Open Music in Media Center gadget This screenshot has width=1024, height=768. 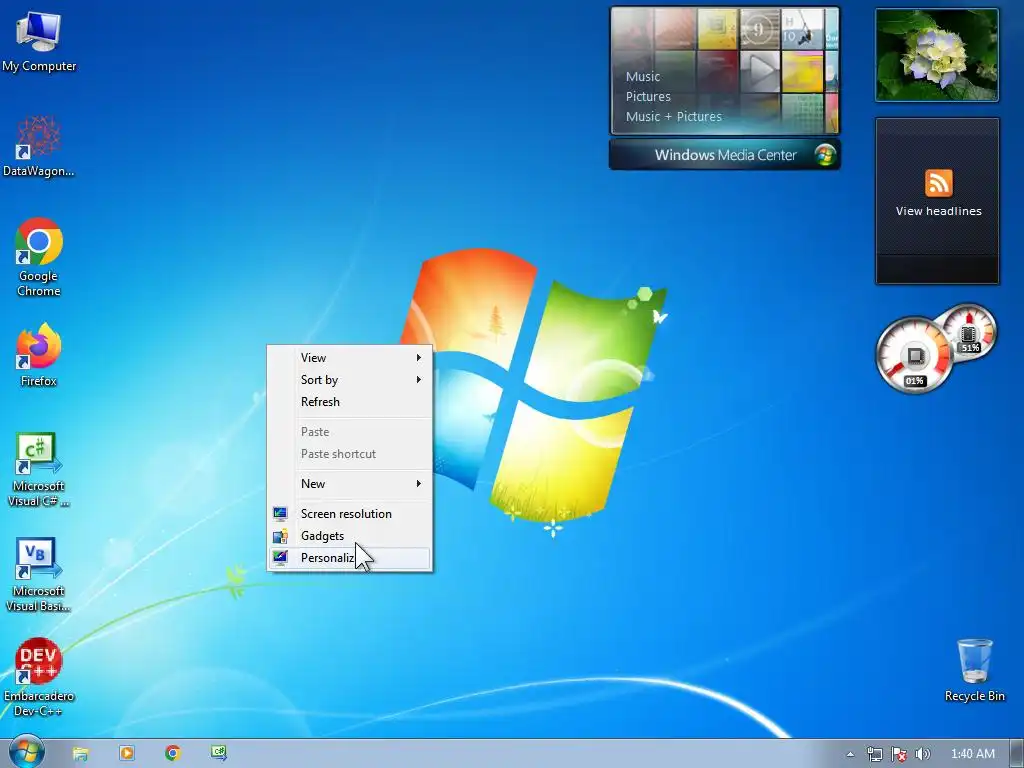click(643, 76)
